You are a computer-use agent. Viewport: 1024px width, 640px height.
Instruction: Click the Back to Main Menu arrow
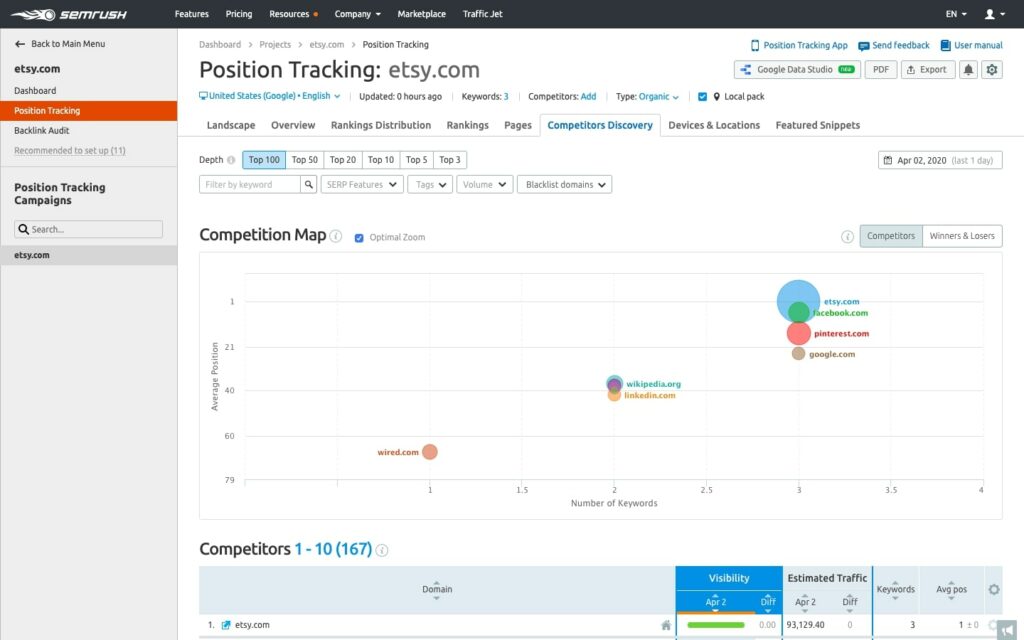20,44
